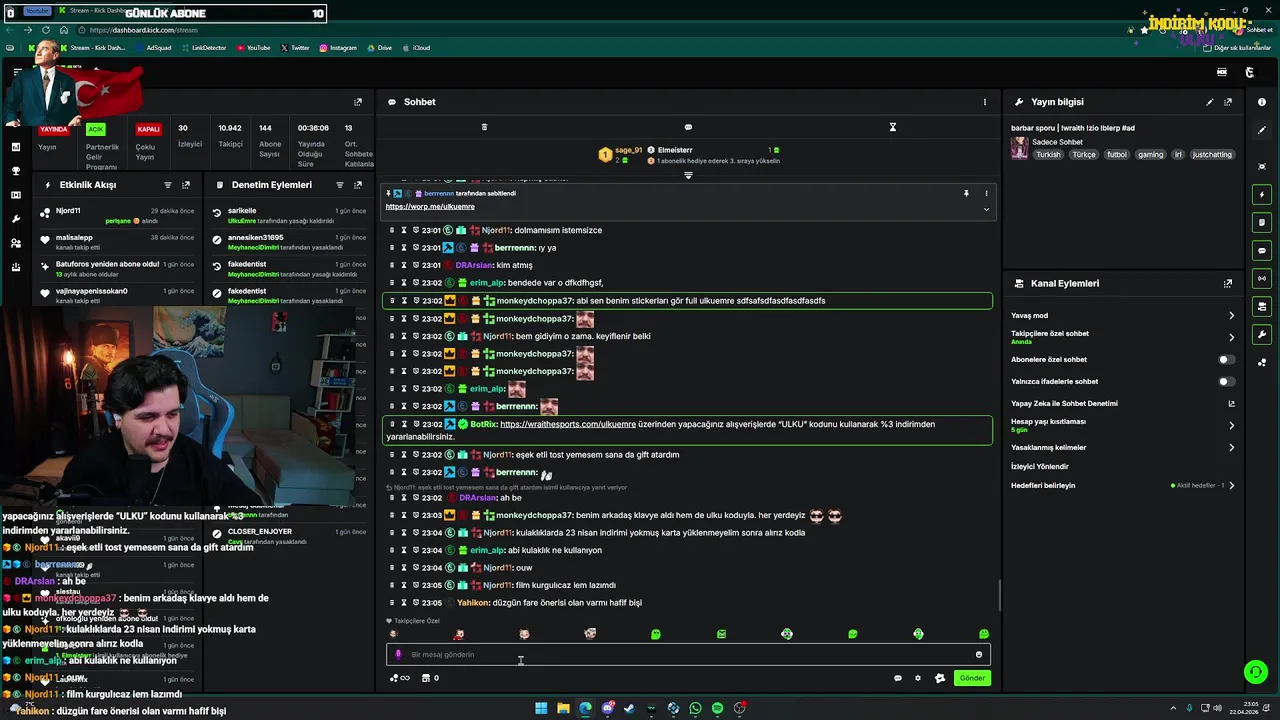Open Sohbet panel three-dot menu
1280x720 pixels.
coord(984,102)
